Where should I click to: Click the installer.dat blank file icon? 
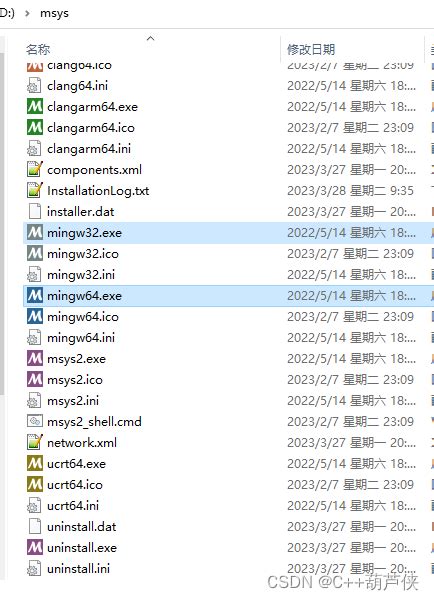coord(34,211)
